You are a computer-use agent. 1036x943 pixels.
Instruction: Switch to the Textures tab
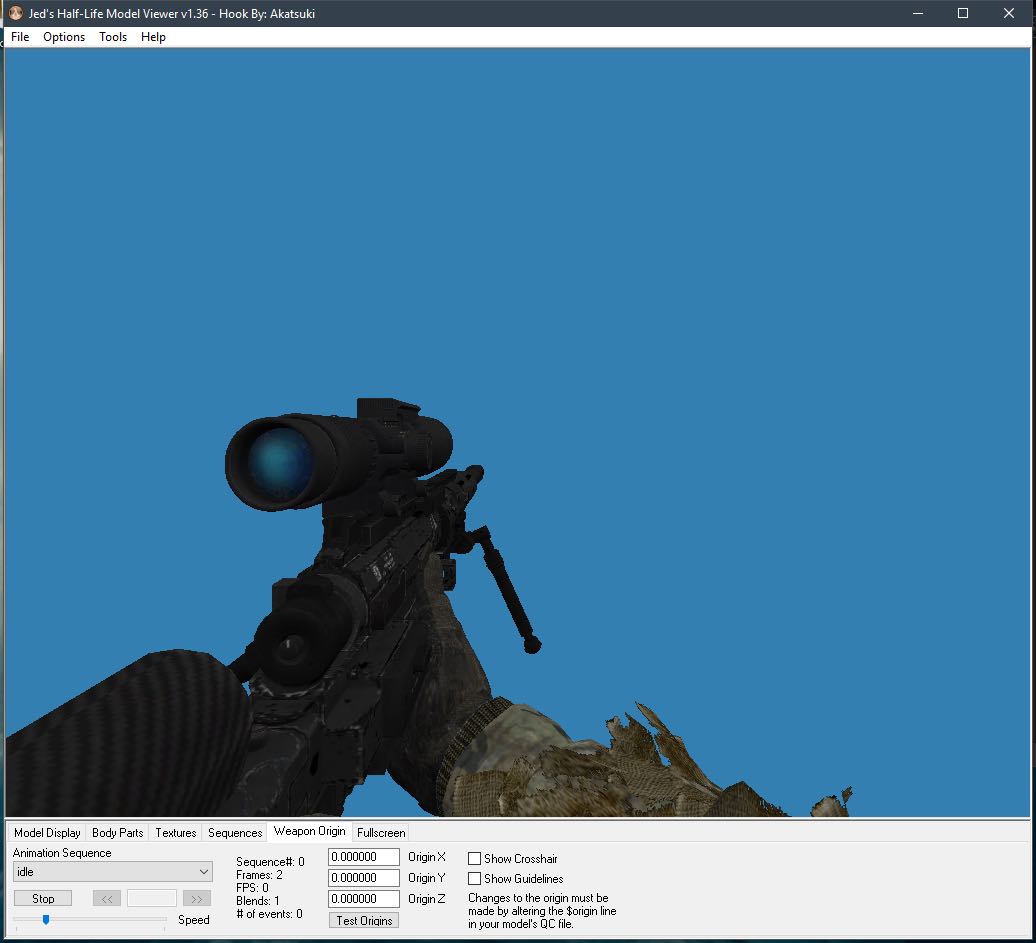tap(176, 833)
